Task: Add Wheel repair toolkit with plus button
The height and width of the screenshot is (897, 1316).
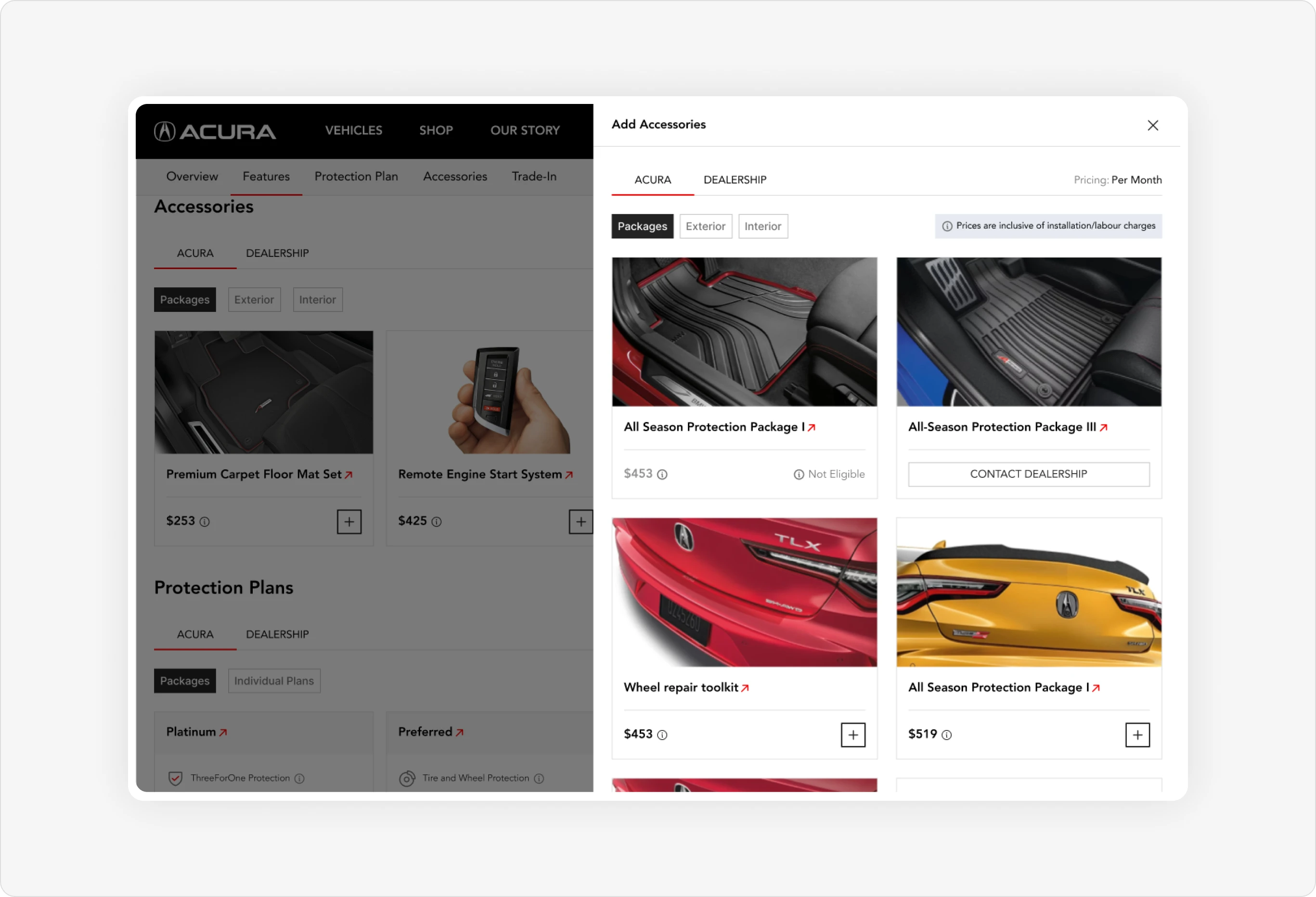Action: point(853,735)
